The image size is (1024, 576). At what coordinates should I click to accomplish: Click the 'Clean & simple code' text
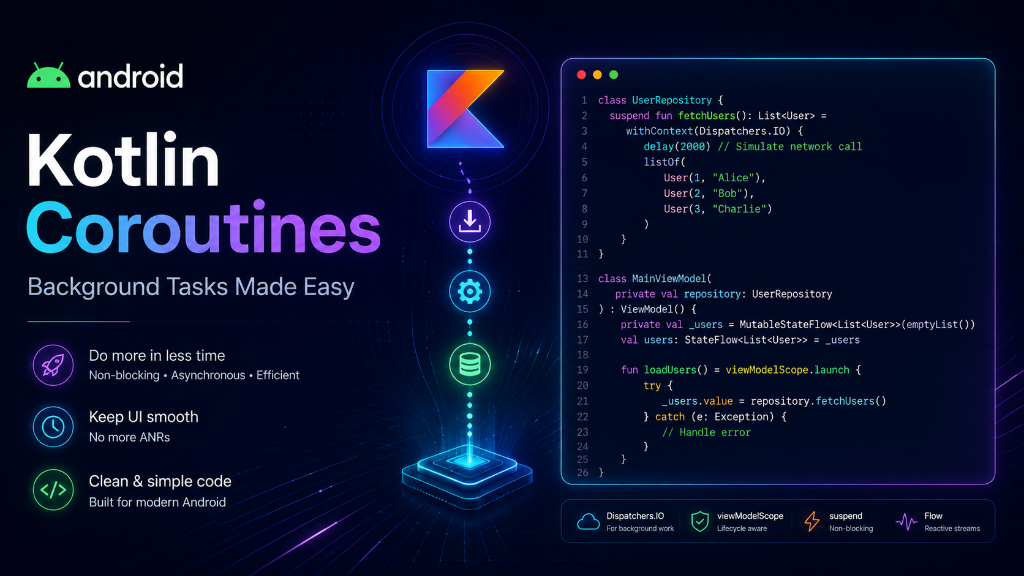pos(160,481)
